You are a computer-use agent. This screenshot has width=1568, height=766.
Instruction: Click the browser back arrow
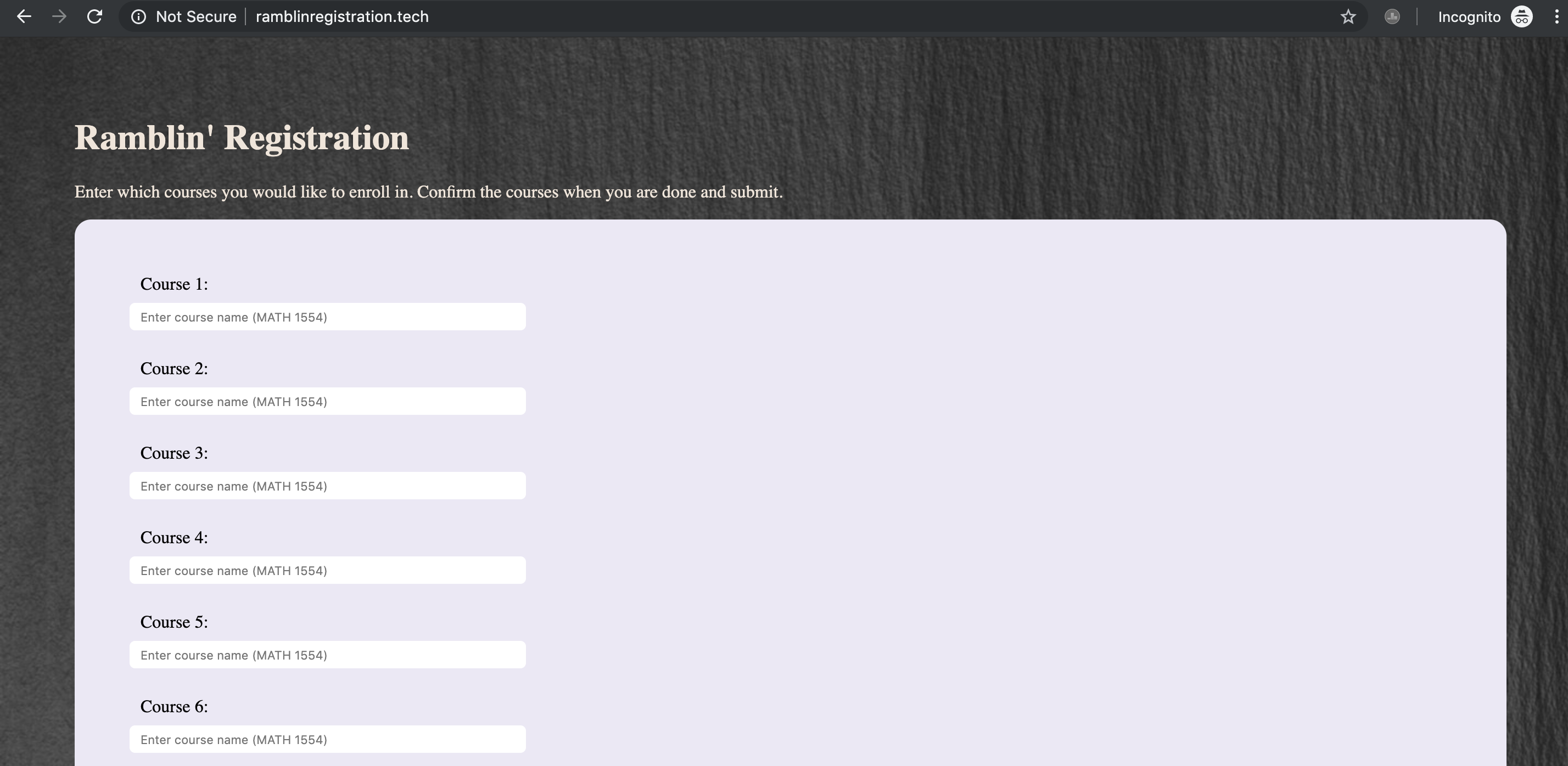[x=24, y=16]
